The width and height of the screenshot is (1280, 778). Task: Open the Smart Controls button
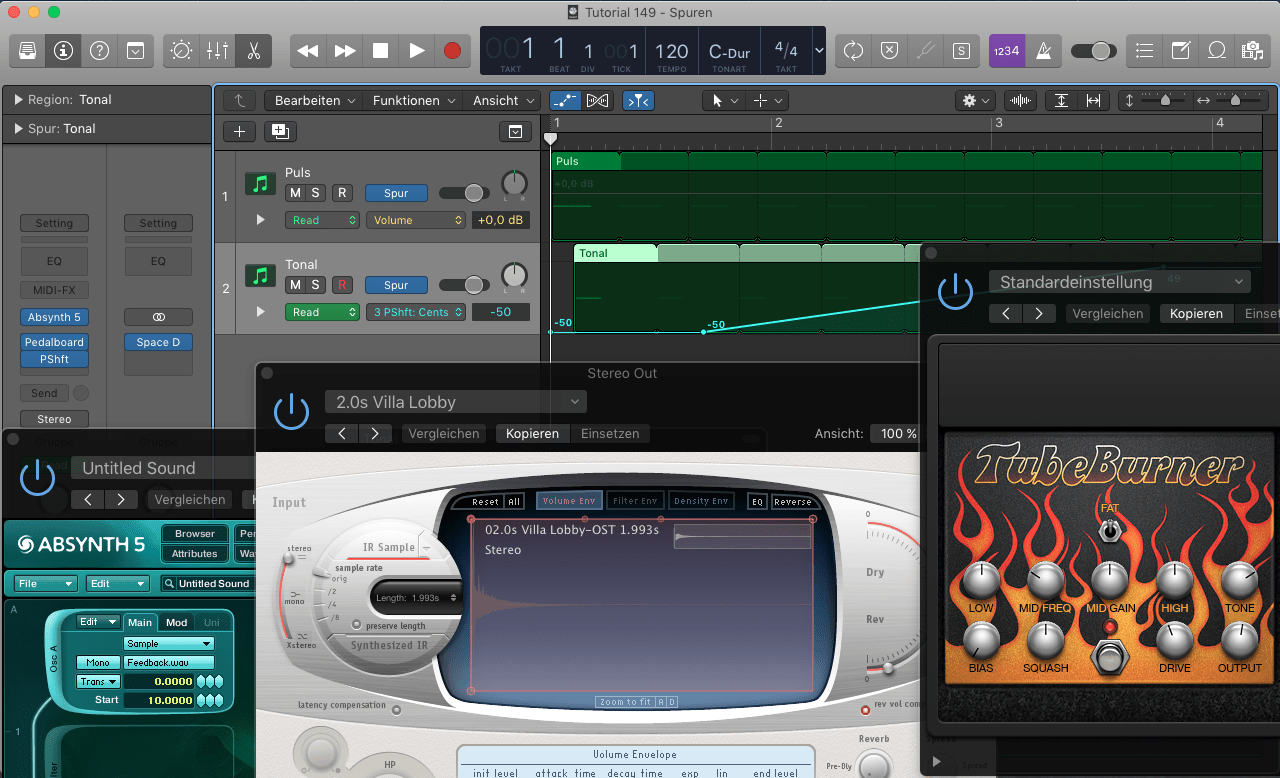181,50
